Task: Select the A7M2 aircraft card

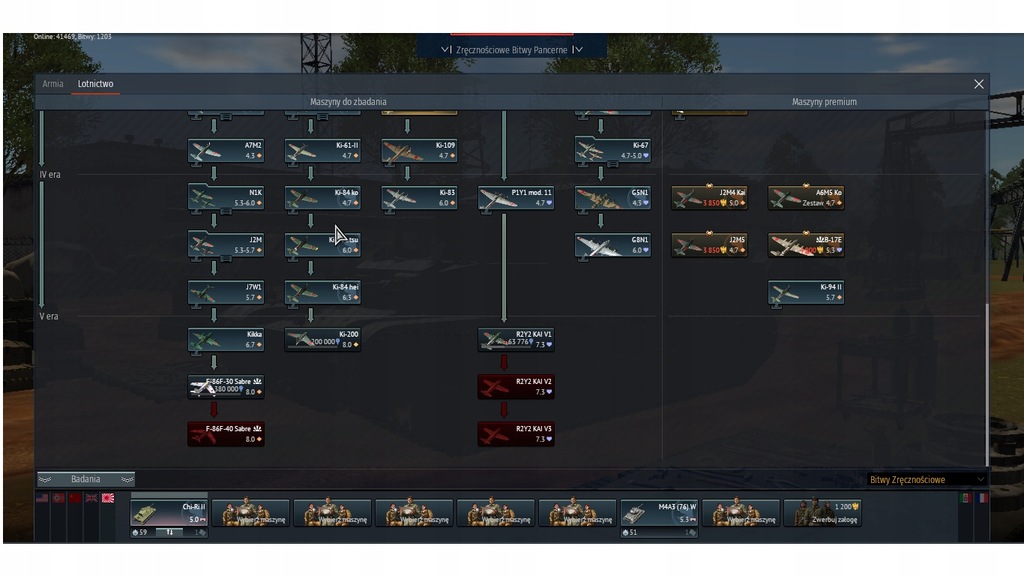Action: tap(226, 150)
